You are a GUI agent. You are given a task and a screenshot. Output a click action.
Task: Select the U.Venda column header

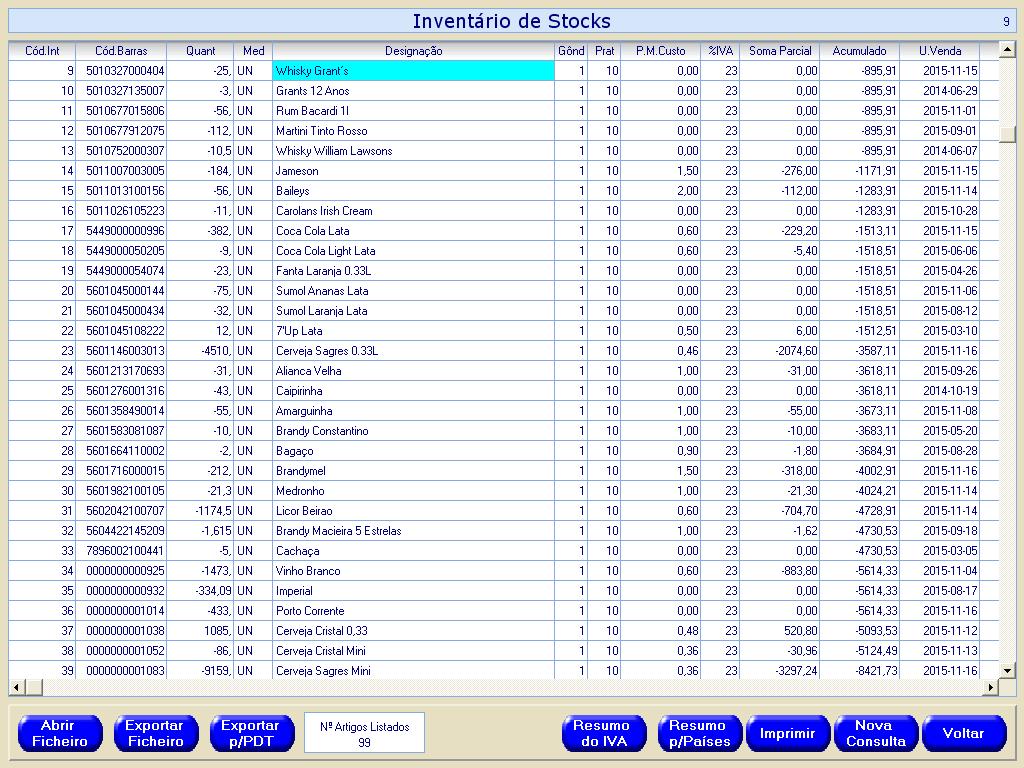pos(939,51)
